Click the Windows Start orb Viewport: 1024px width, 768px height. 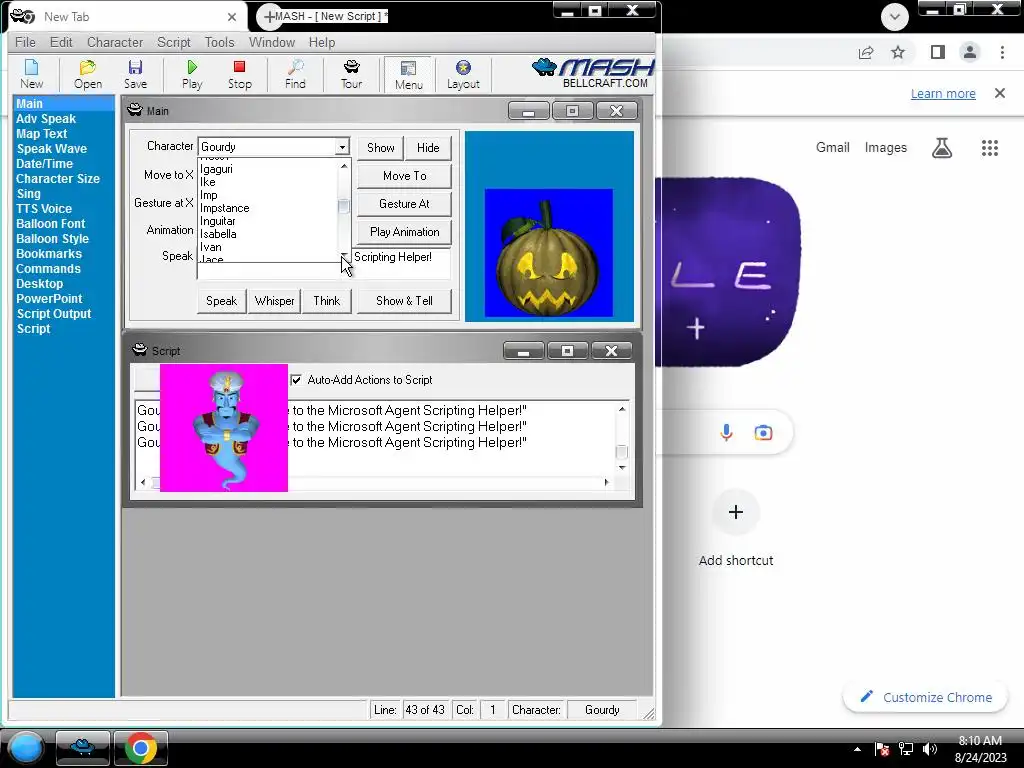pos(26,748)
